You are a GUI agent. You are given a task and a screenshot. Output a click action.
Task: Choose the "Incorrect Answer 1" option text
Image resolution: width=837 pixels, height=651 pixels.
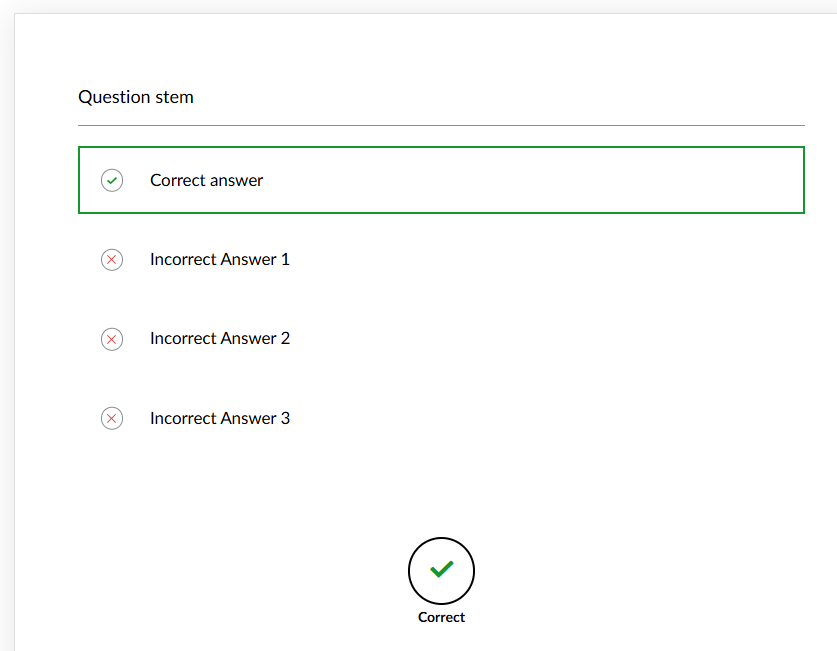[219, 260]
